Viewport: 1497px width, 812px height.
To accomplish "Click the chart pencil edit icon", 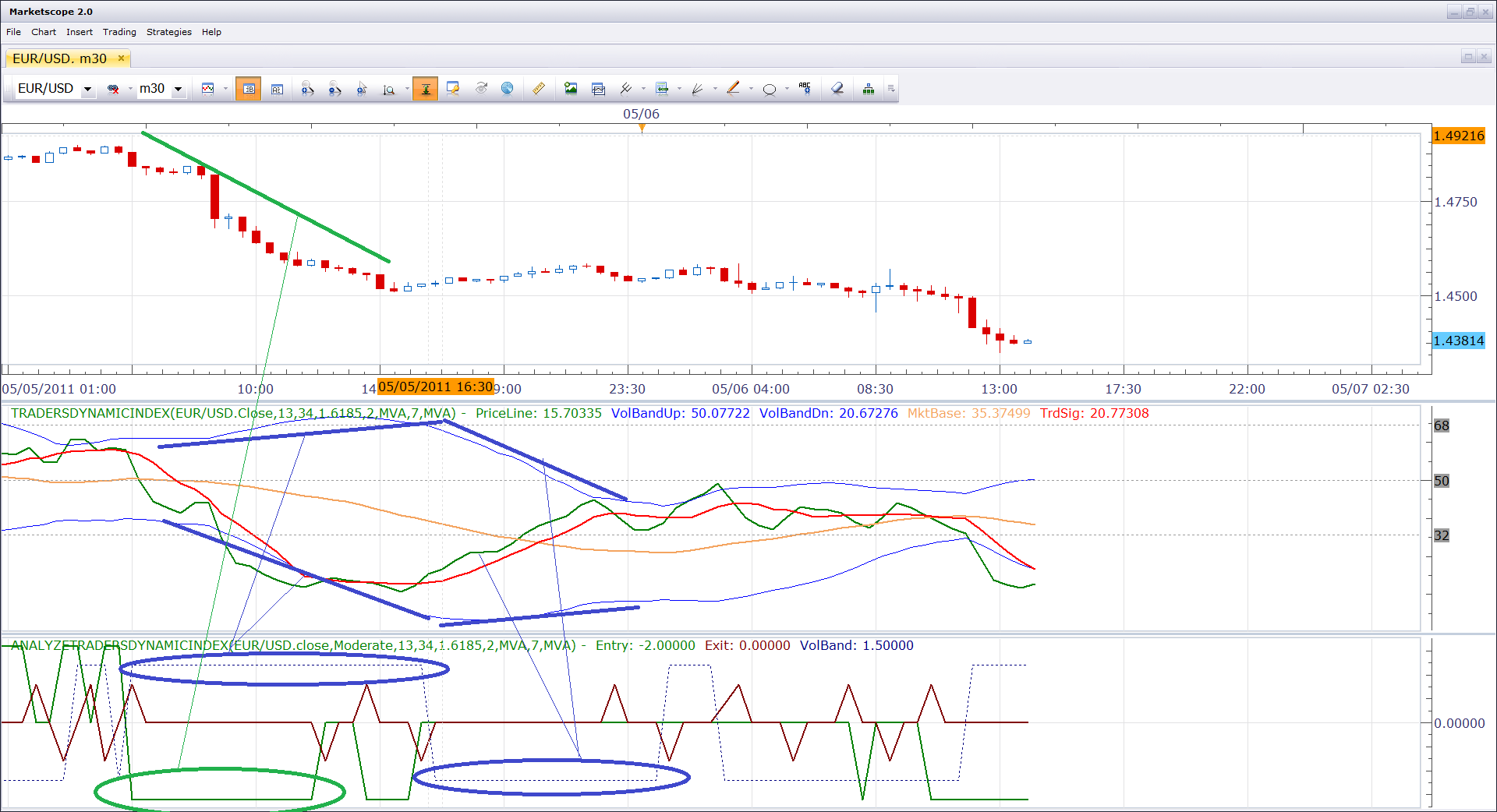I will [x=453, y=89].
